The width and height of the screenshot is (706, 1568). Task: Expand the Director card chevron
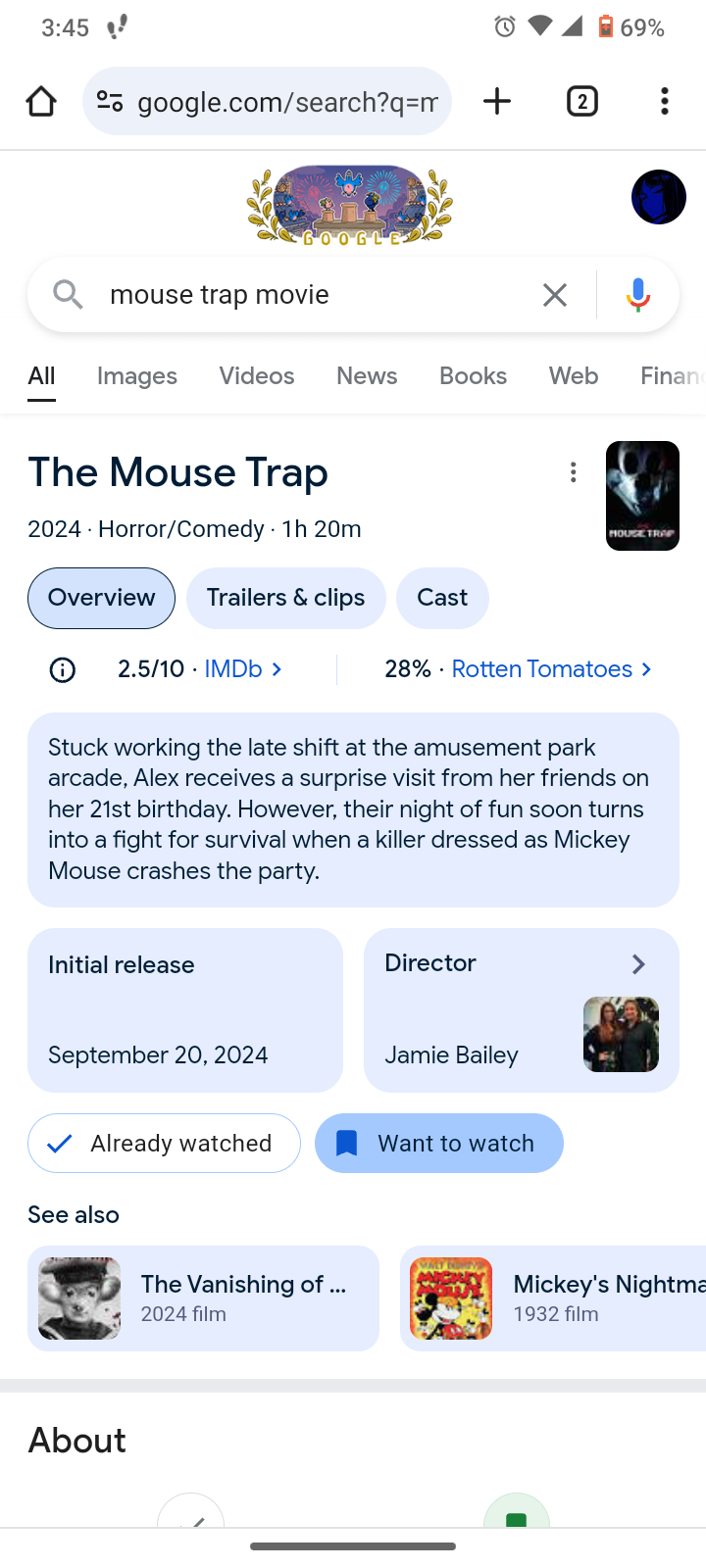637,964
